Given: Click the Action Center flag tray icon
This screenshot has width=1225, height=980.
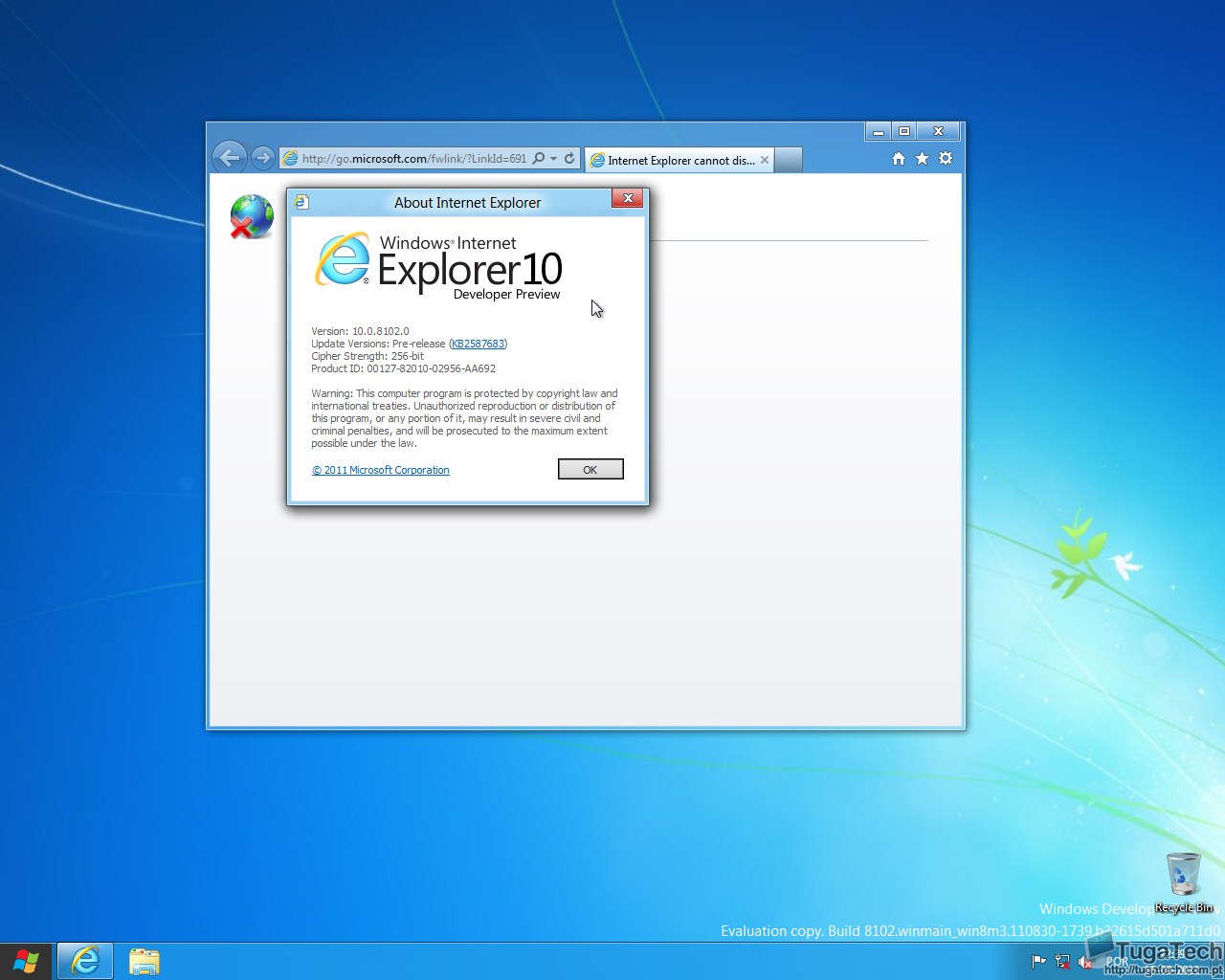Looking at the screenshot, I should (1038, 962).
